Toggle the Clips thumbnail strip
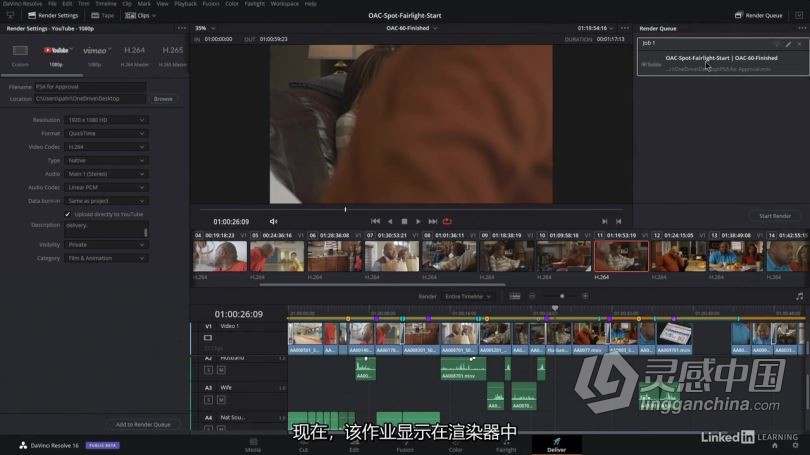 tap(140, 15)
